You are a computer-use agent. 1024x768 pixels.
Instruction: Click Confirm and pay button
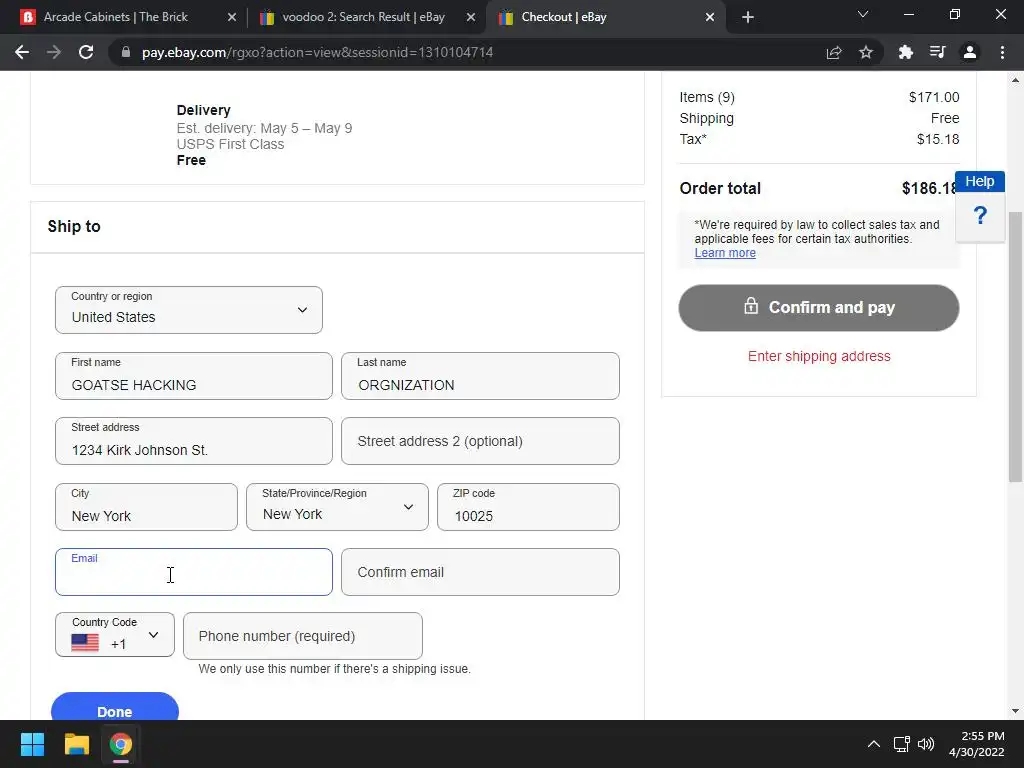(x=819, y=308)
